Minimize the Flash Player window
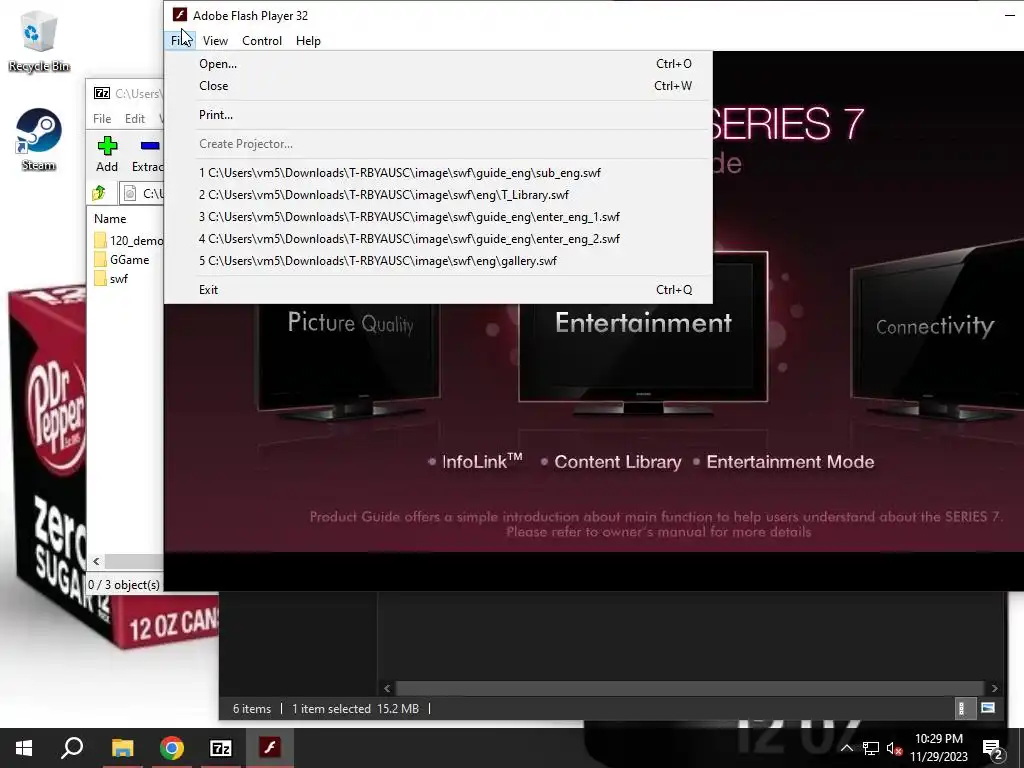Image resolution: width=1024 pixels, height=768 pixels. [1009, 15]
